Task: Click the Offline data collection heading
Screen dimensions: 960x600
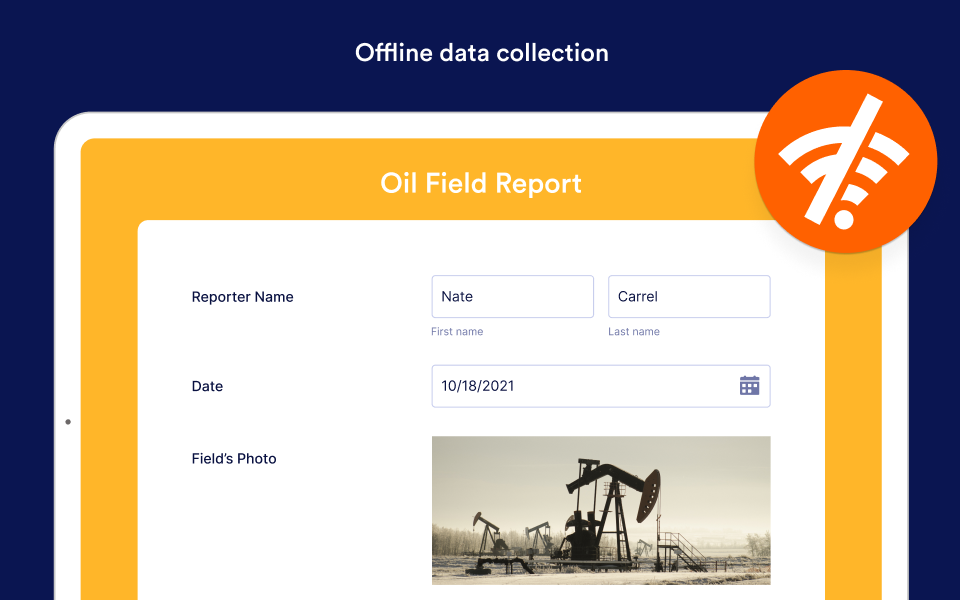Action: pos(482,53)
